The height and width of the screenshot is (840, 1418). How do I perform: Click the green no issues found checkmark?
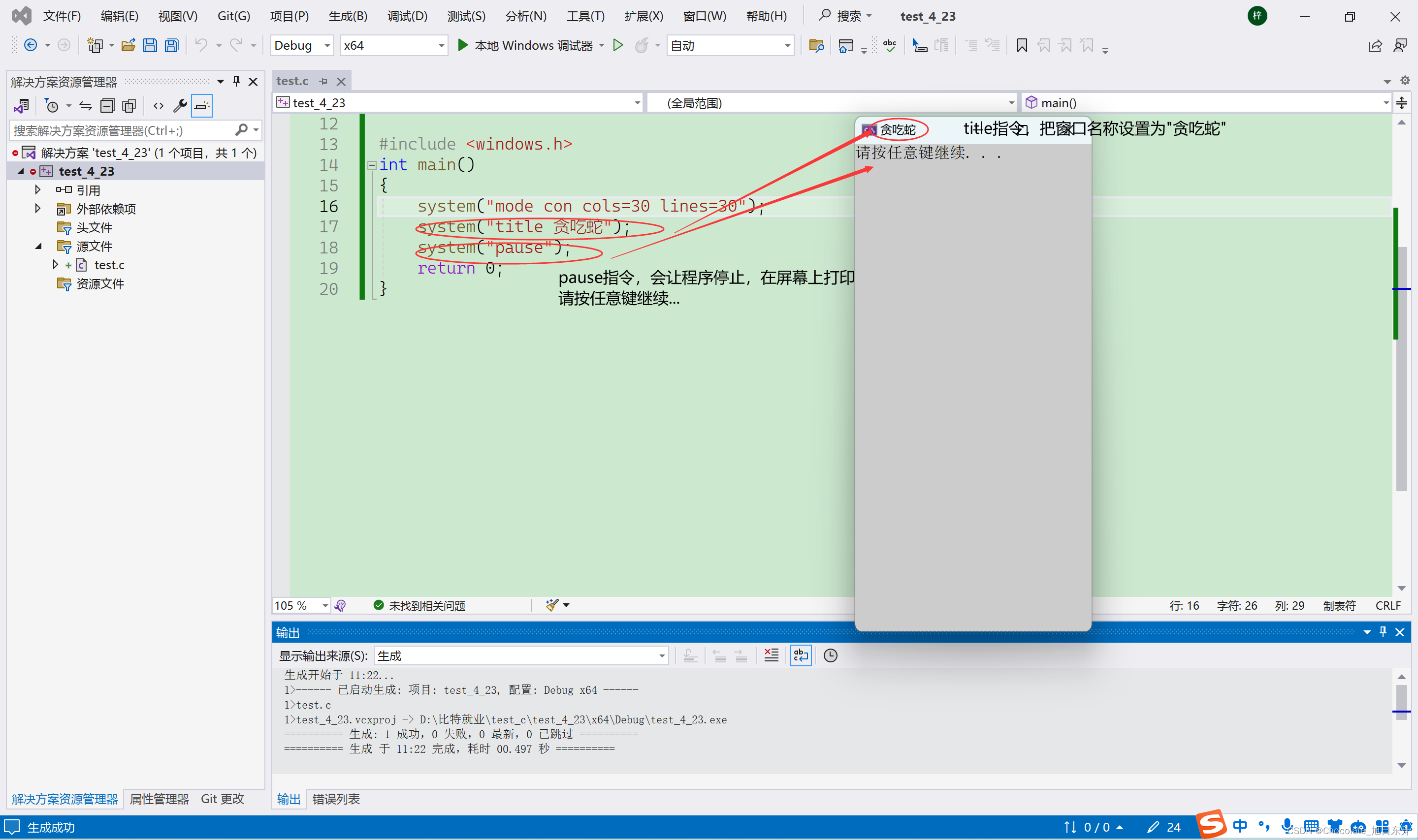[379, 605]
